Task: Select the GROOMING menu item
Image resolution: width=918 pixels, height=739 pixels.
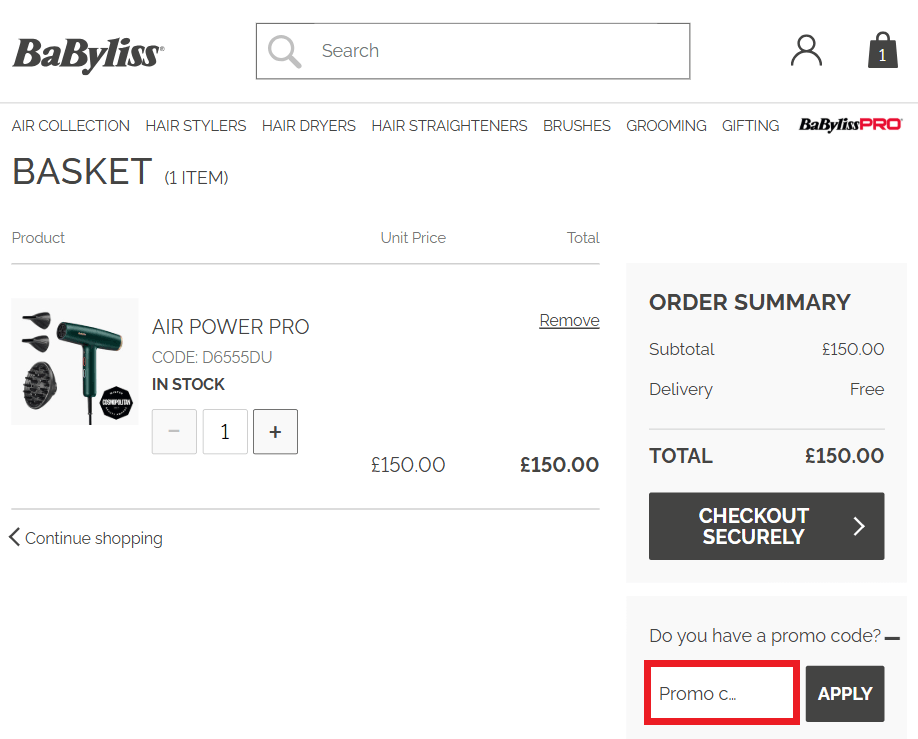Action: coord(666,125)
